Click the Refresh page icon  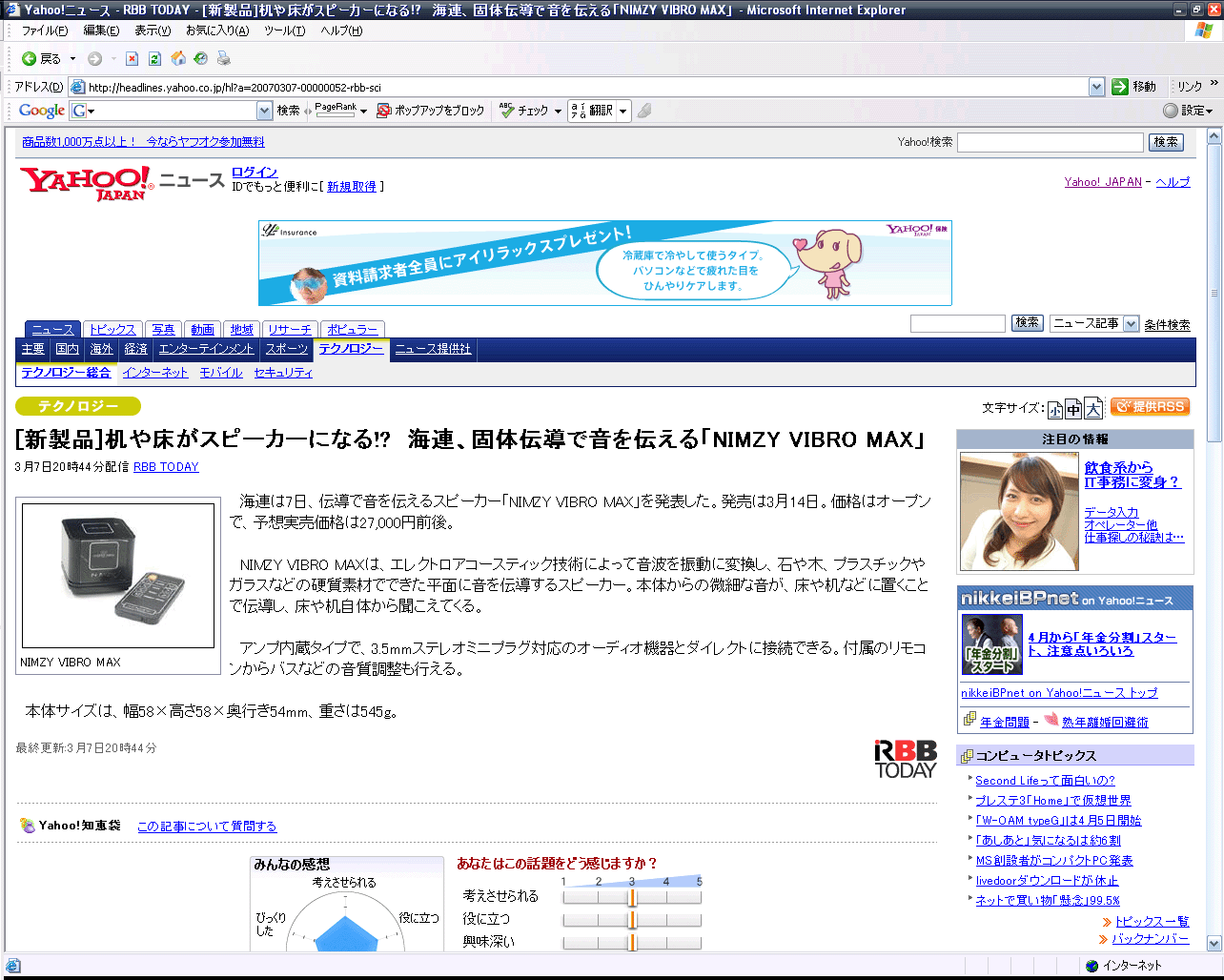pos(154,59)
